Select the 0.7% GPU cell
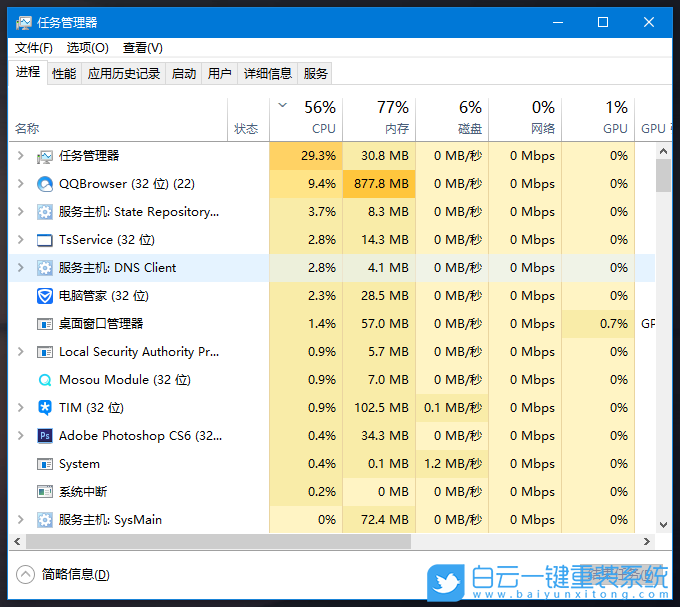The image size is (680, 607). coord(598,323)
